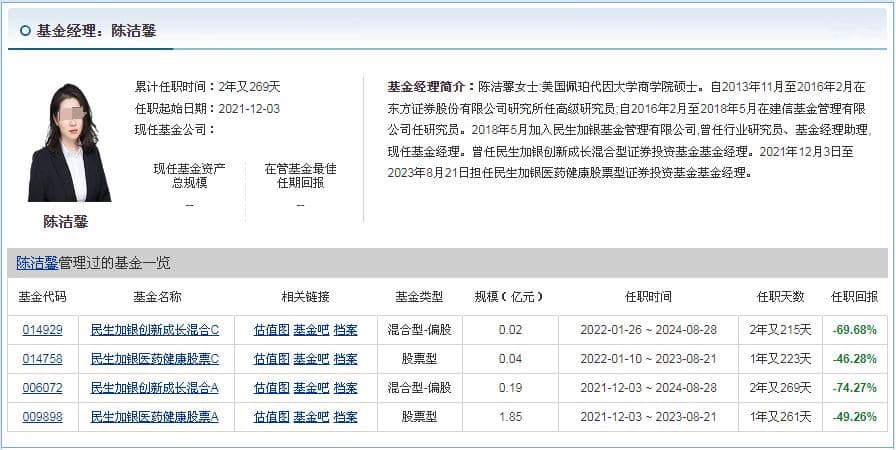Viewport: 896px width, 450px height.
Task: Open 基金吧 for fund 014758
Action: click(x=311, y=359)
